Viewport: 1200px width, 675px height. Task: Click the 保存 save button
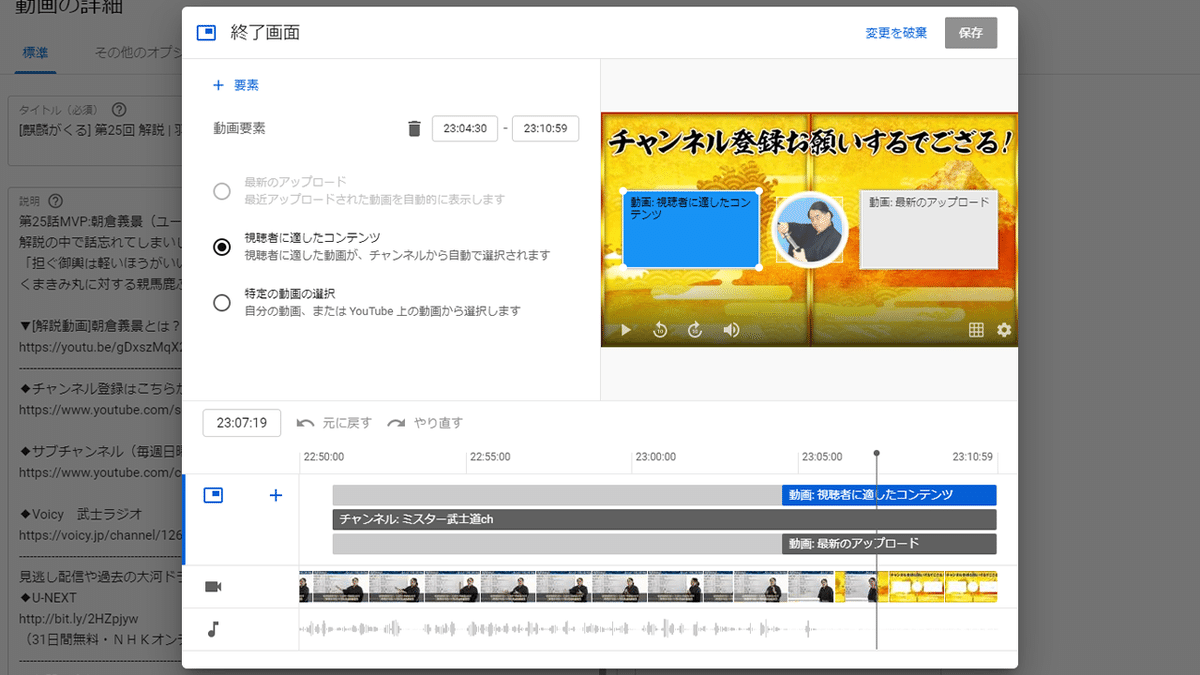click(x=971, y=33)
